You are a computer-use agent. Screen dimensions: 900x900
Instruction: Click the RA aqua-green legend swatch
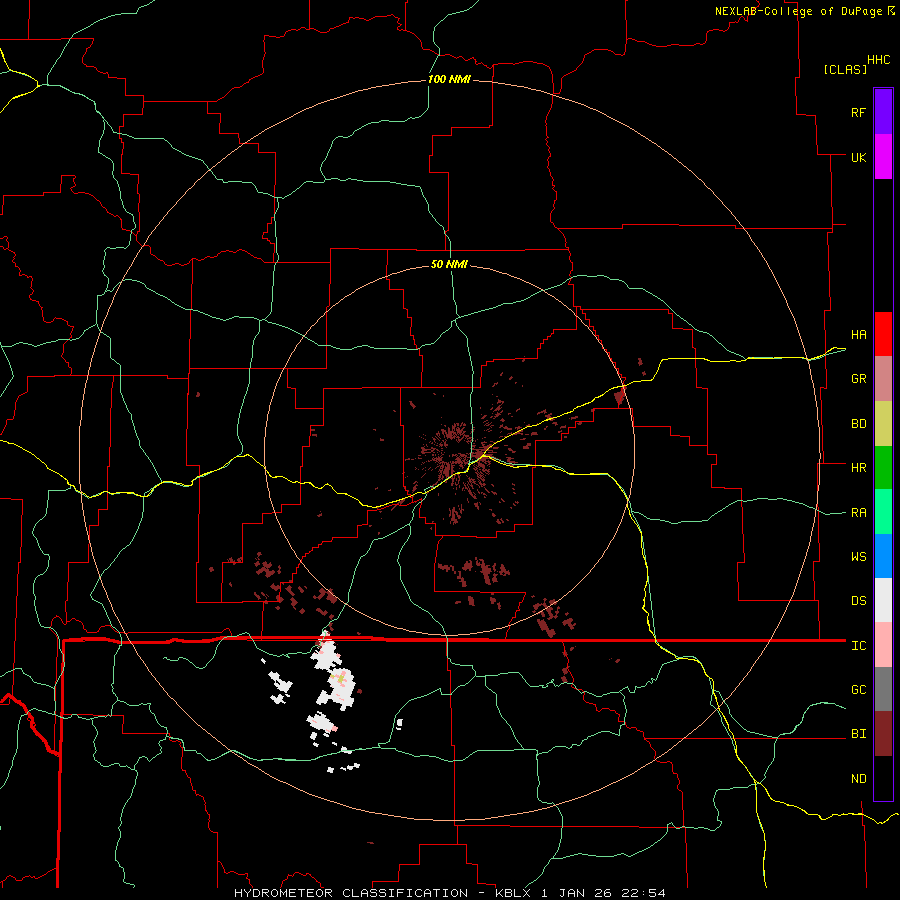click(x=883, y=512)
